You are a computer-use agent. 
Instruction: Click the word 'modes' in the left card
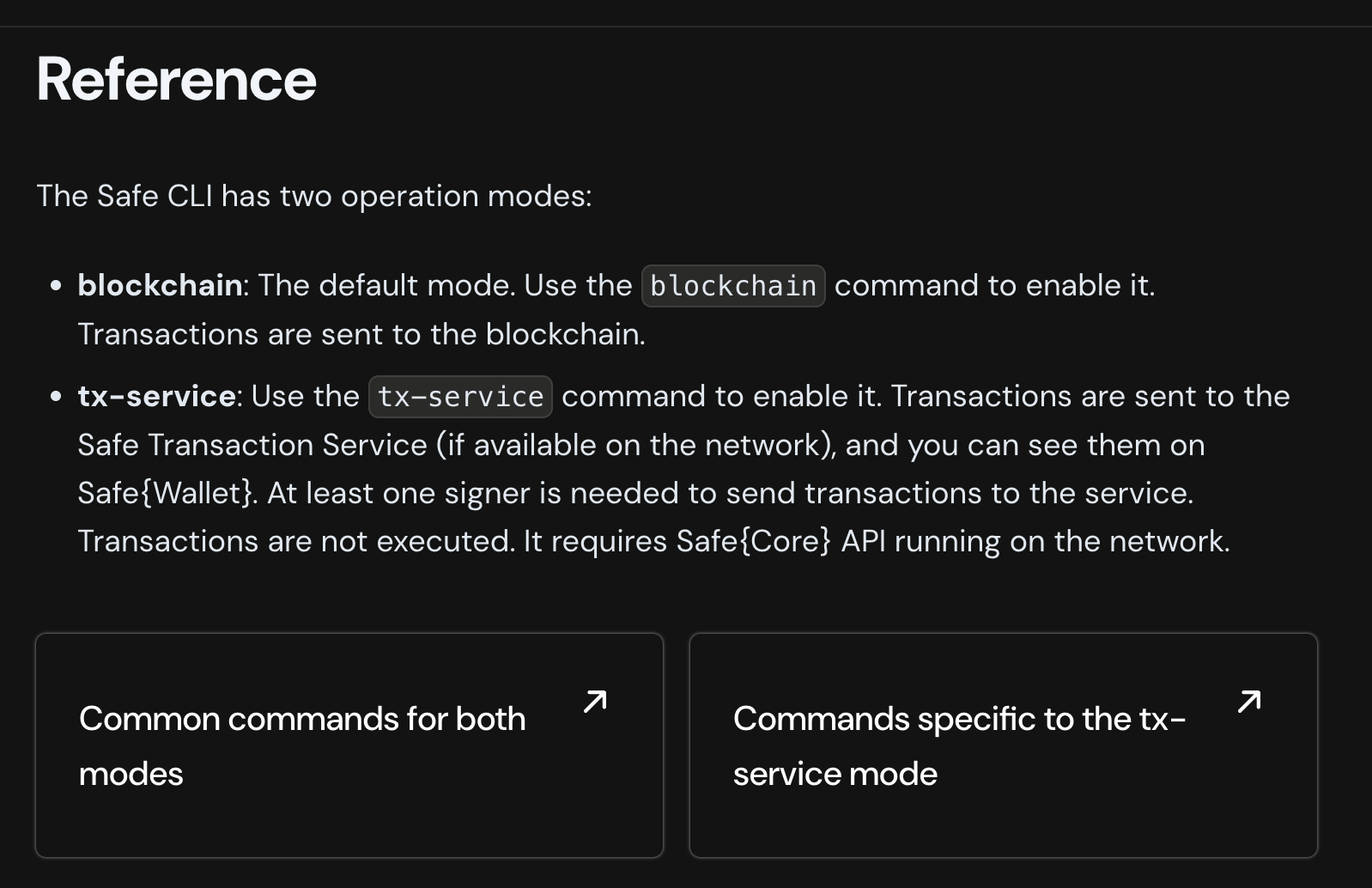(131, 774)
